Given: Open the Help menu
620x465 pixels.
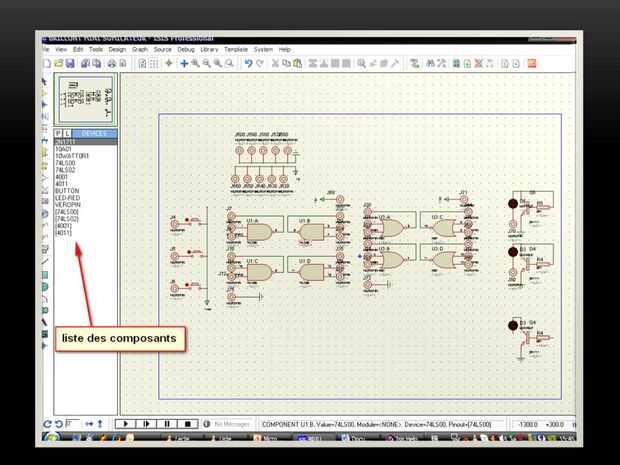Looking at the screenshot, I should coord(285,49).
